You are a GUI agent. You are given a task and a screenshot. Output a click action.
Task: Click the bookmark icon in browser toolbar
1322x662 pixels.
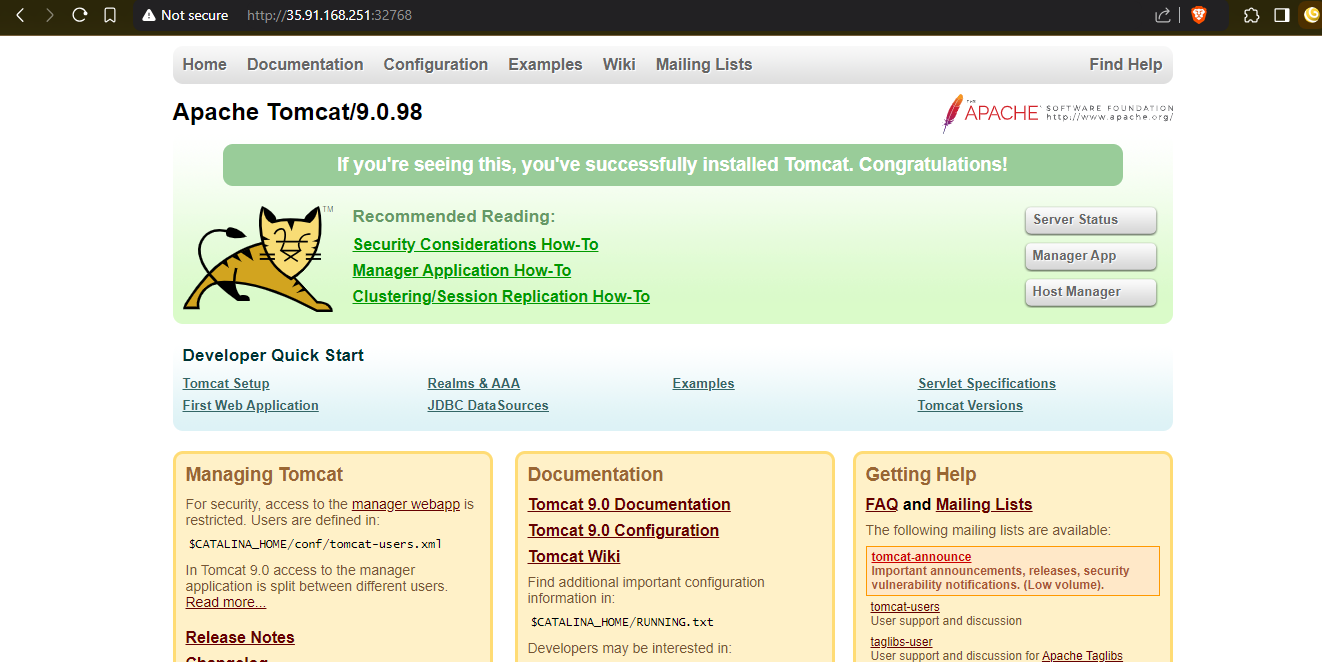pos(110,15)
